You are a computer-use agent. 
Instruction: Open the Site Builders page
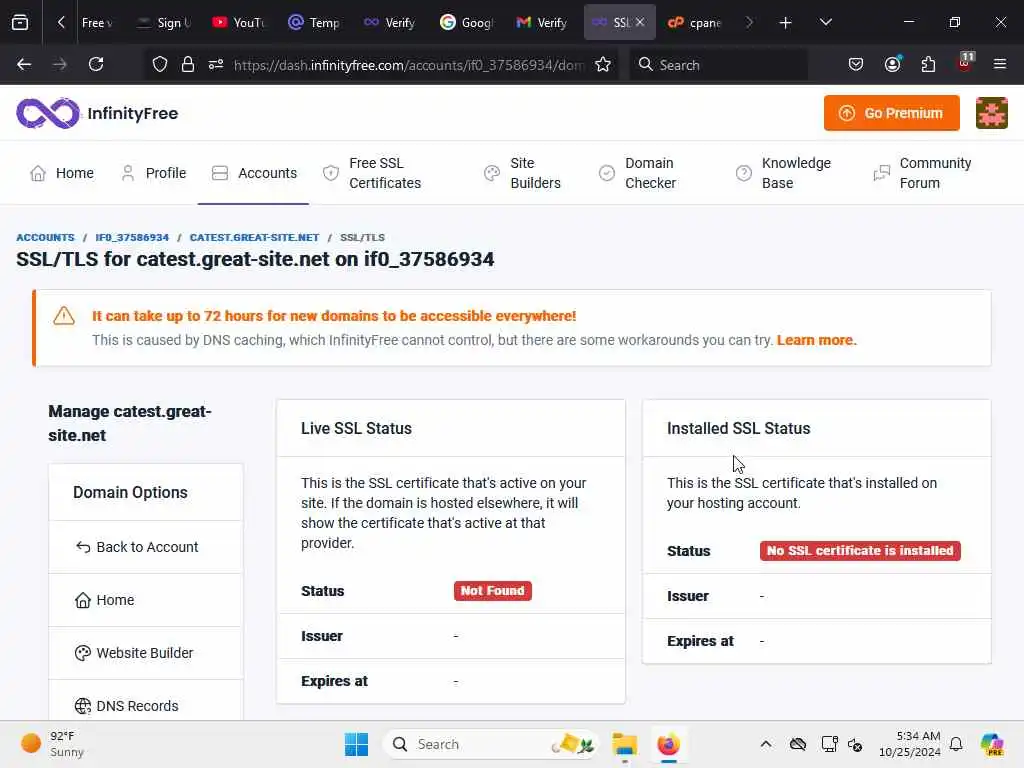[x=522, y=173]
